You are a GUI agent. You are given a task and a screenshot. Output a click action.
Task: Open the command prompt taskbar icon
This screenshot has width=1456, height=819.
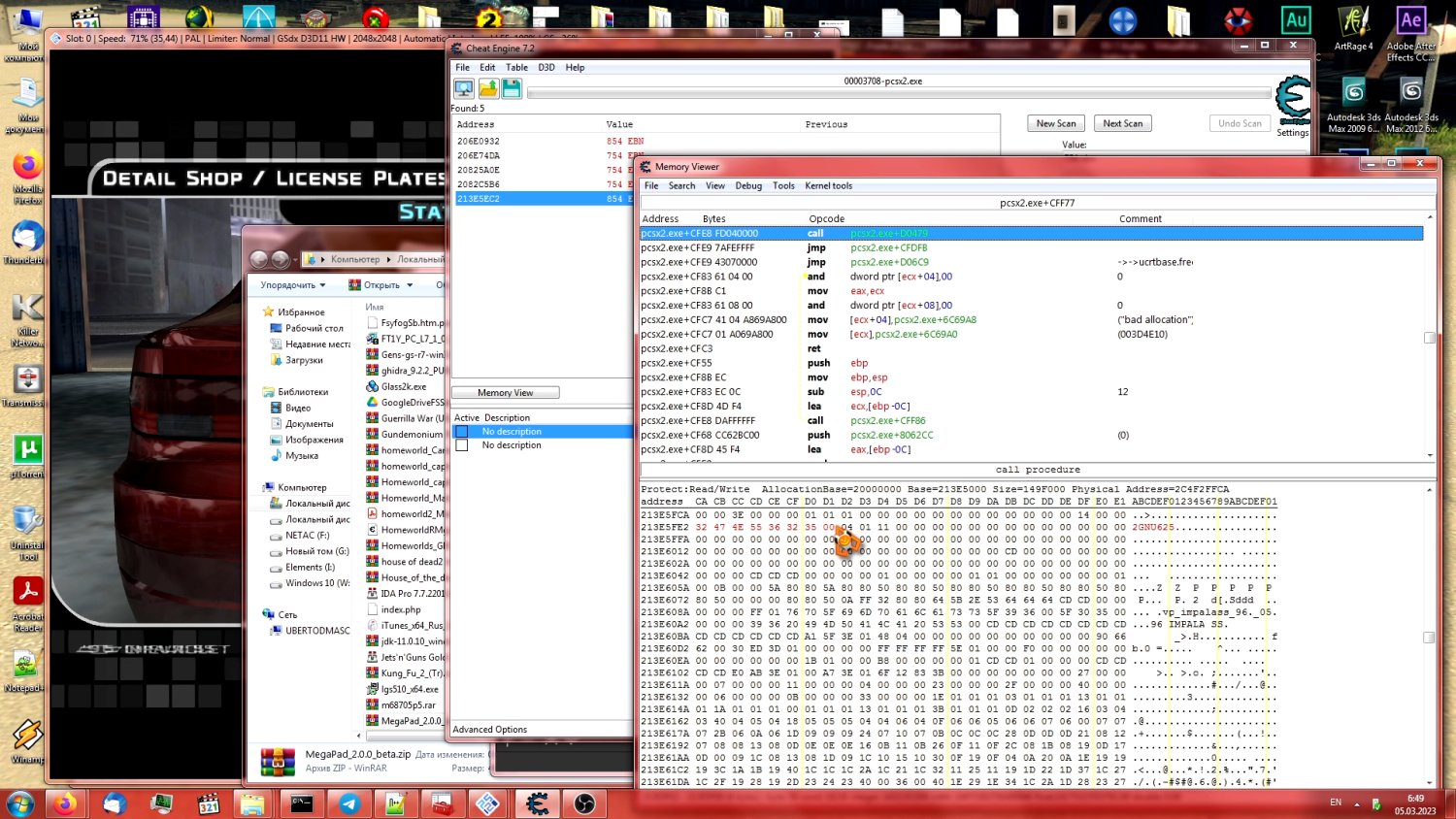(x=302, y=803)
